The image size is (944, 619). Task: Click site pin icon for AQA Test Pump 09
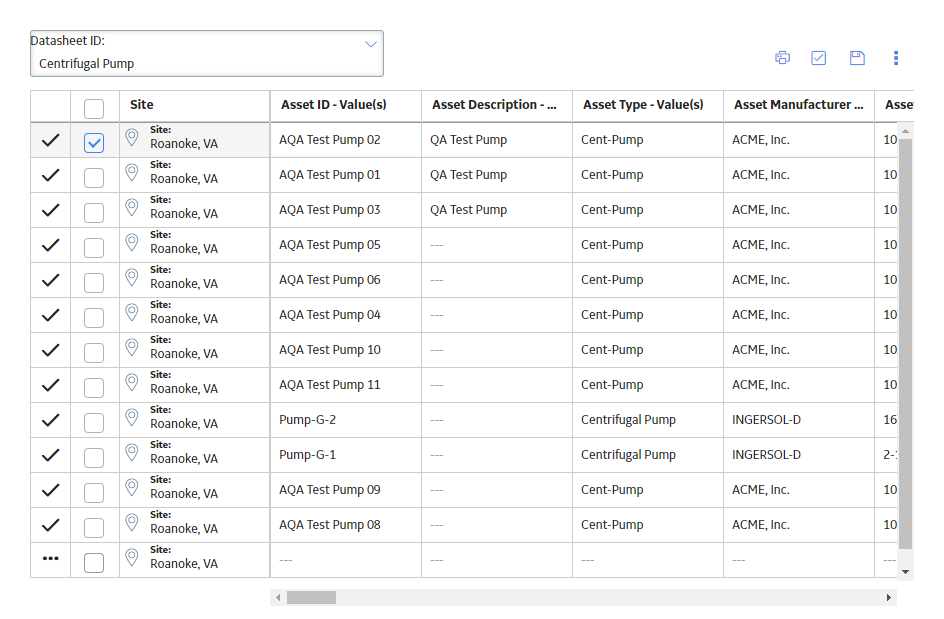pyautogui.click(x=132, y=487)
